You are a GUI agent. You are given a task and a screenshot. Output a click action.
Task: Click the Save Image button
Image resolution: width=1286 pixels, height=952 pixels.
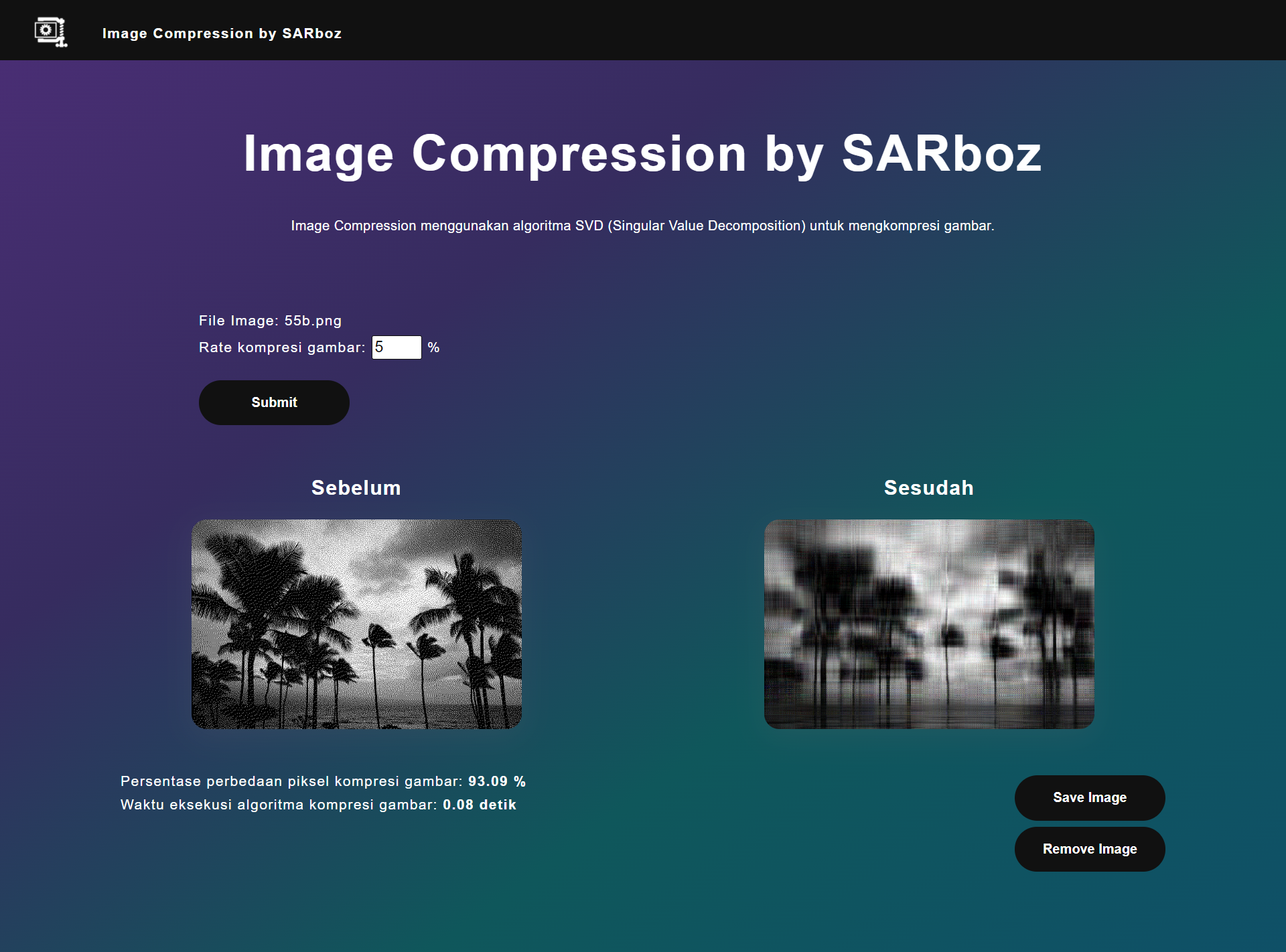point(1089,797)
